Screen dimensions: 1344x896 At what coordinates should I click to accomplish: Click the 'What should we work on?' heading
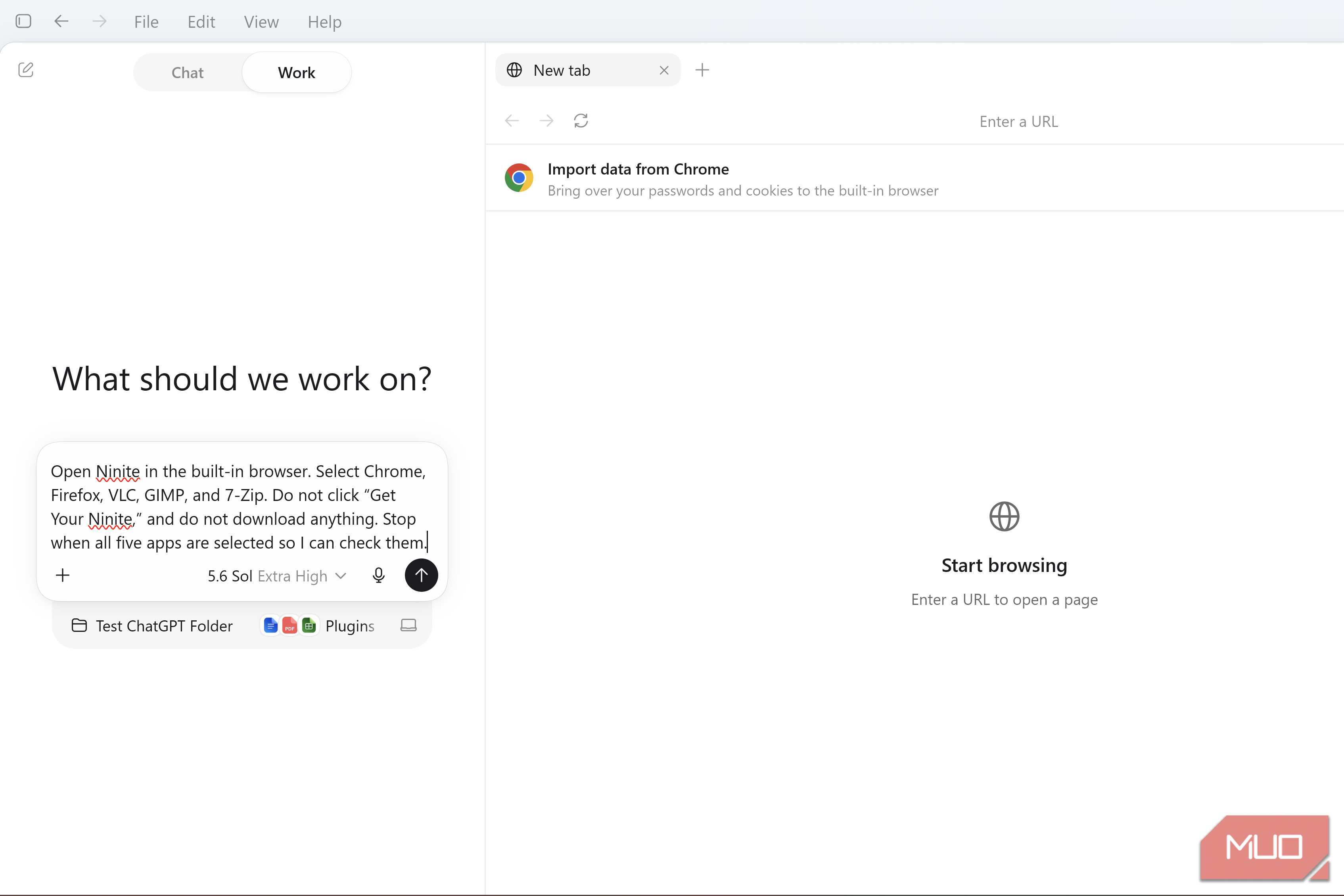coord(242,379)
